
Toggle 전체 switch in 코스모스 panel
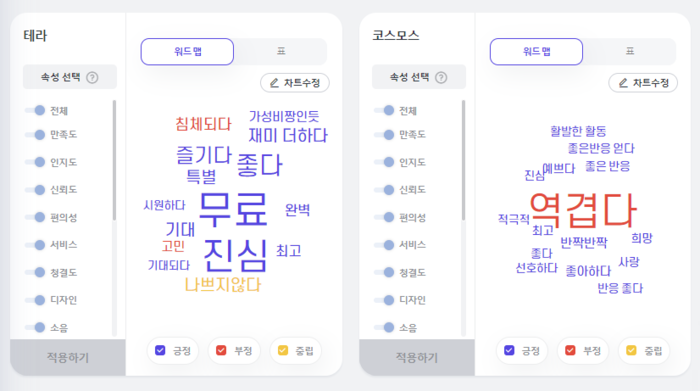click(x=384, y=110)
